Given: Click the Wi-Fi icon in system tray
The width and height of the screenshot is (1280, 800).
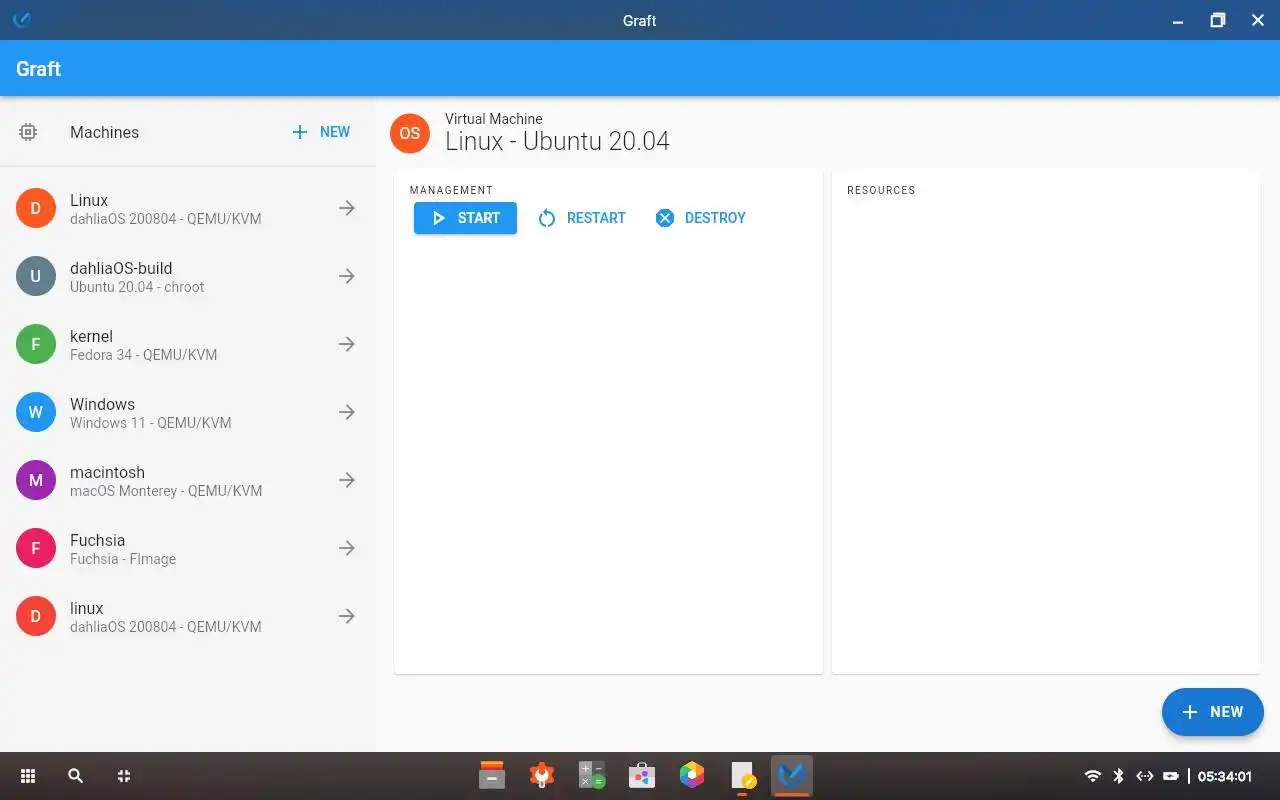Looking at the screenshot, I should (1093, 776).
